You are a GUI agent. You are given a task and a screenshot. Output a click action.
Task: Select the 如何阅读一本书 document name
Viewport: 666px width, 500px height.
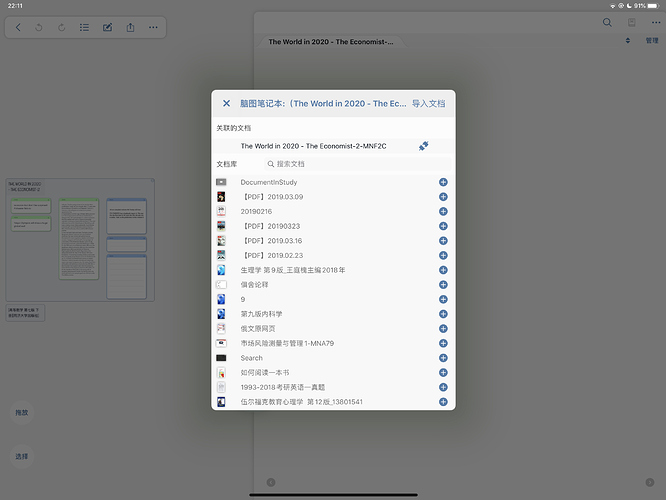[x=265, y=373]
